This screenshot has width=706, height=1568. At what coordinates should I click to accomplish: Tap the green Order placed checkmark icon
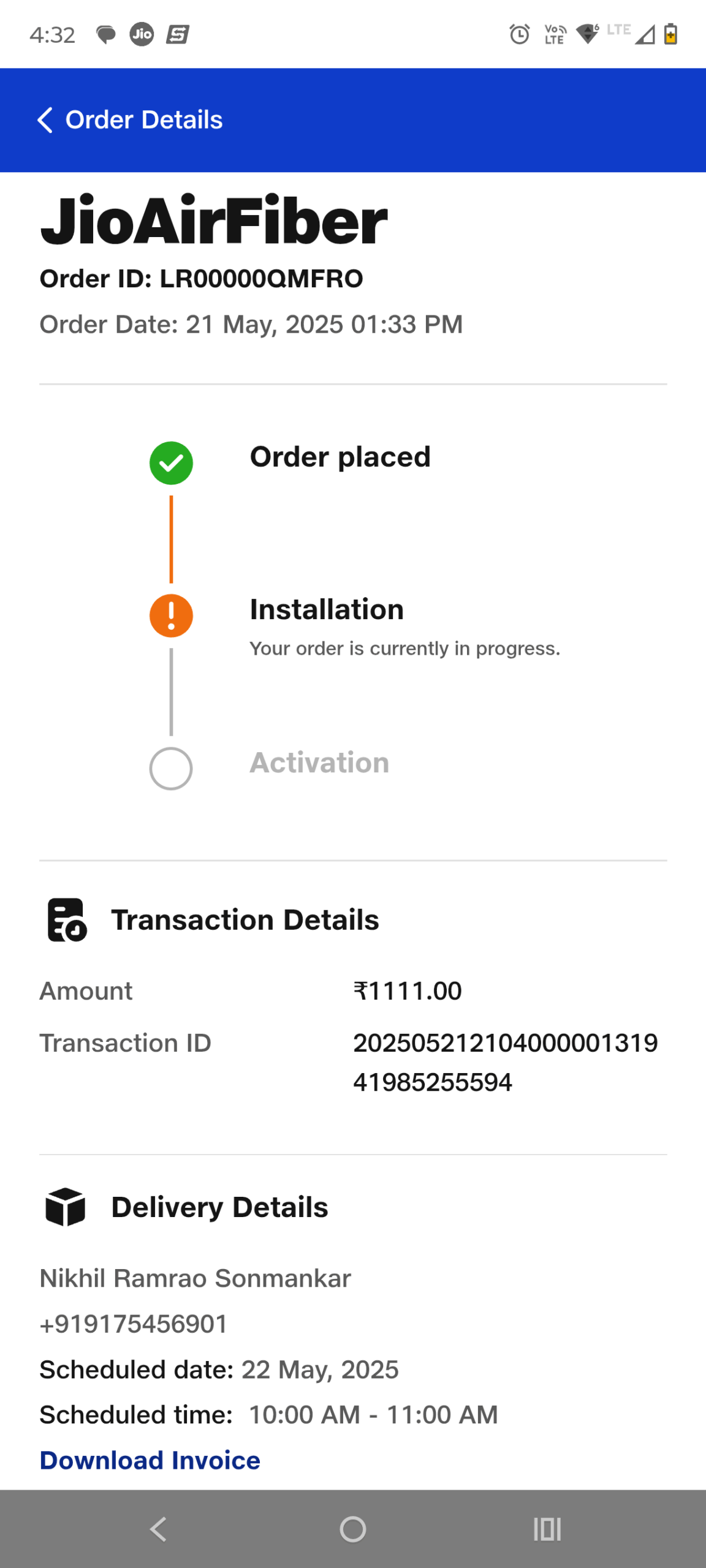point(171,463)
